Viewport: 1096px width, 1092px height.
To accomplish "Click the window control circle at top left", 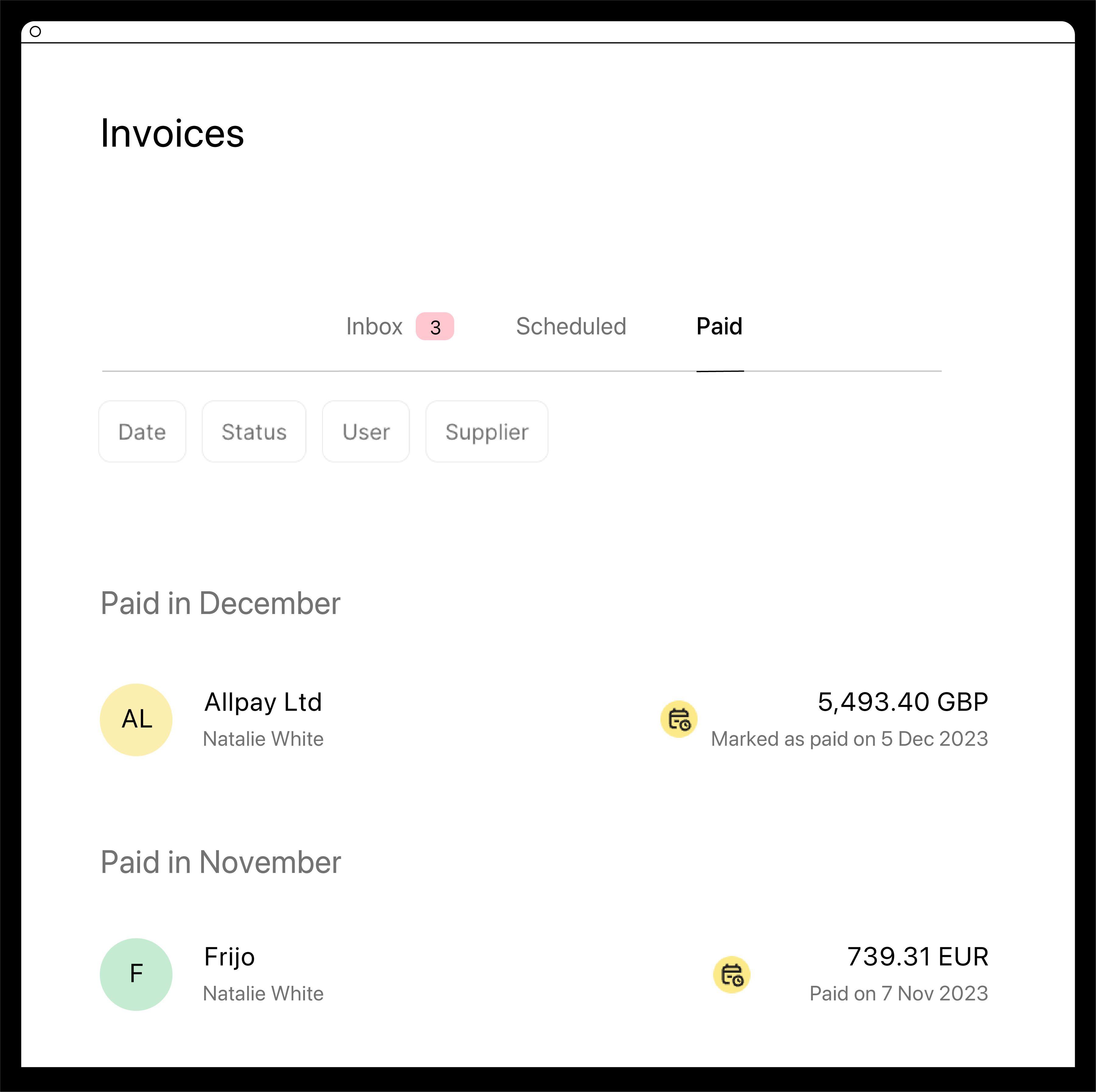I will coord(36,32).
